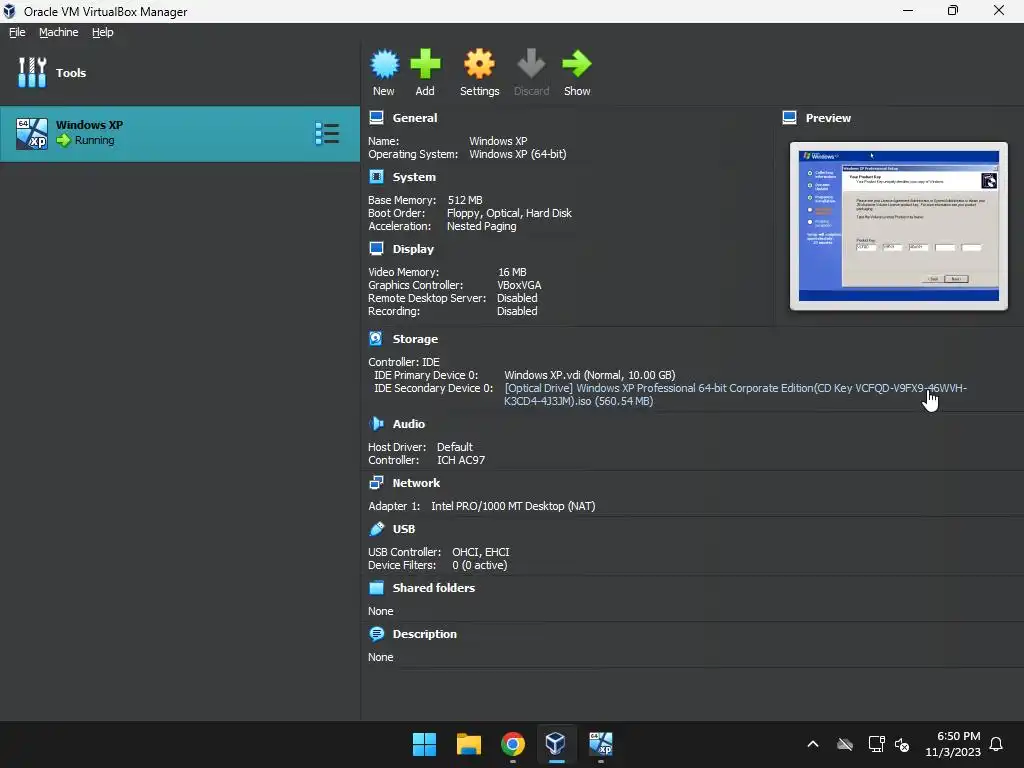Viewport: 1024px width, 768px height.
Task: Click the '0 (0 active)' device filters value
Action: tap(479, 565)
